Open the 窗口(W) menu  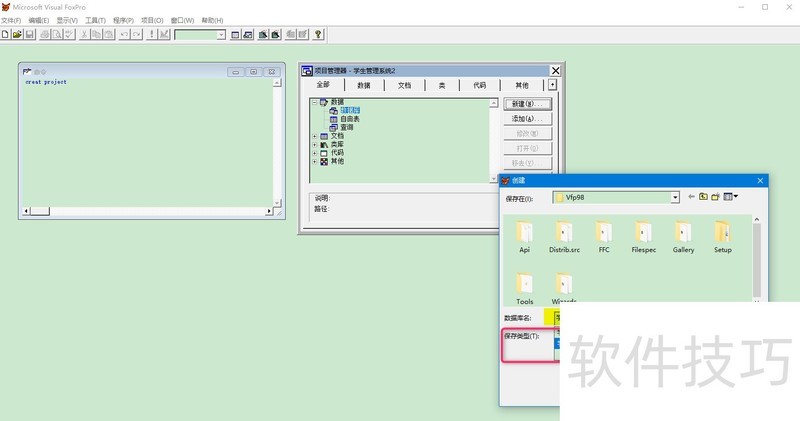coord(182,20)
